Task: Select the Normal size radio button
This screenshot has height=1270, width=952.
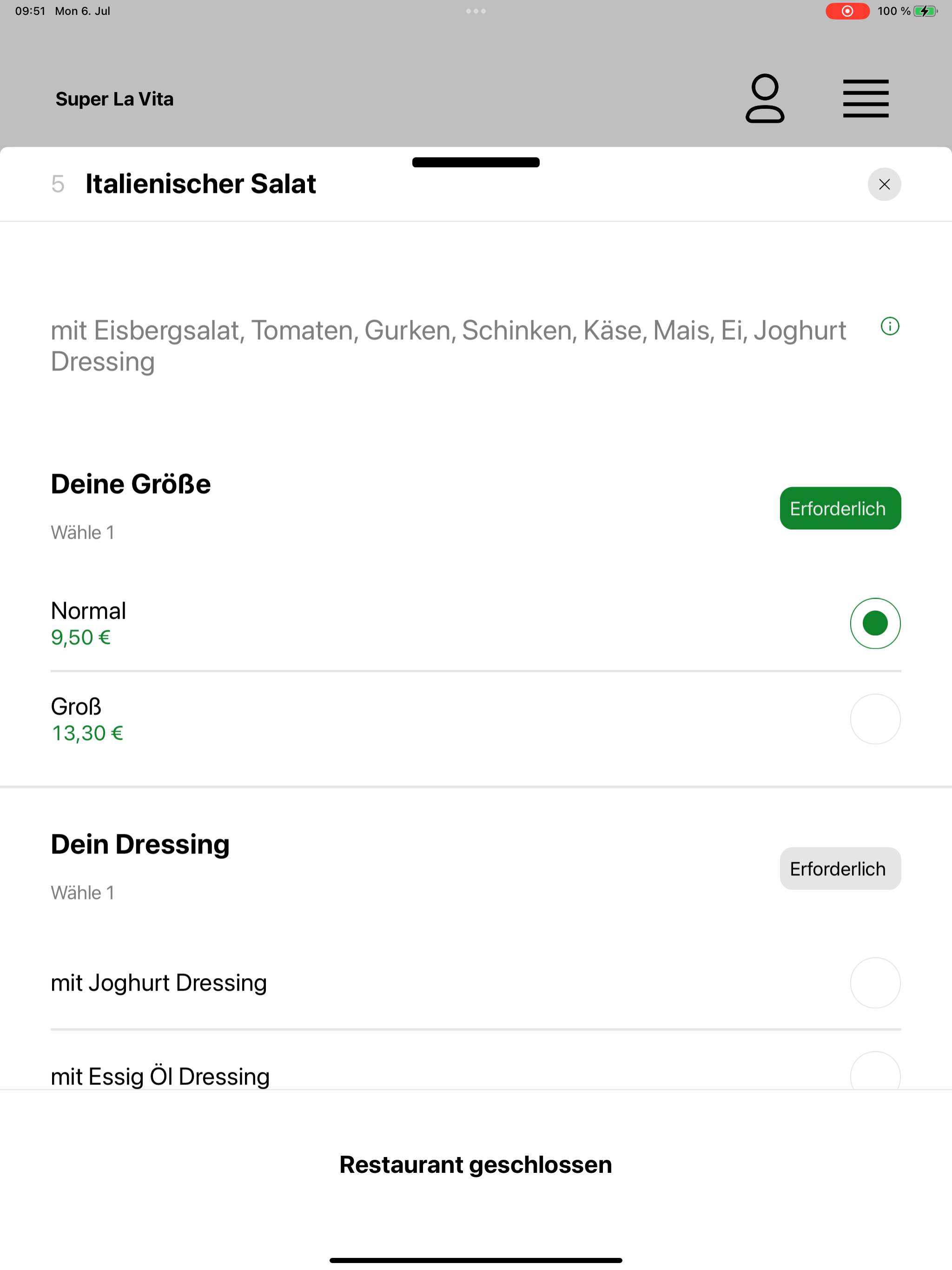Action: pyautogui.click(x=875, y=623)
